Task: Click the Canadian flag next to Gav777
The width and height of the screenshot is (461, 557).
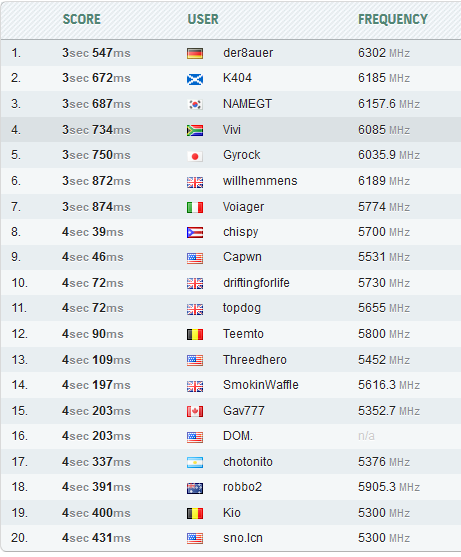Action: [x=195, y=411]
